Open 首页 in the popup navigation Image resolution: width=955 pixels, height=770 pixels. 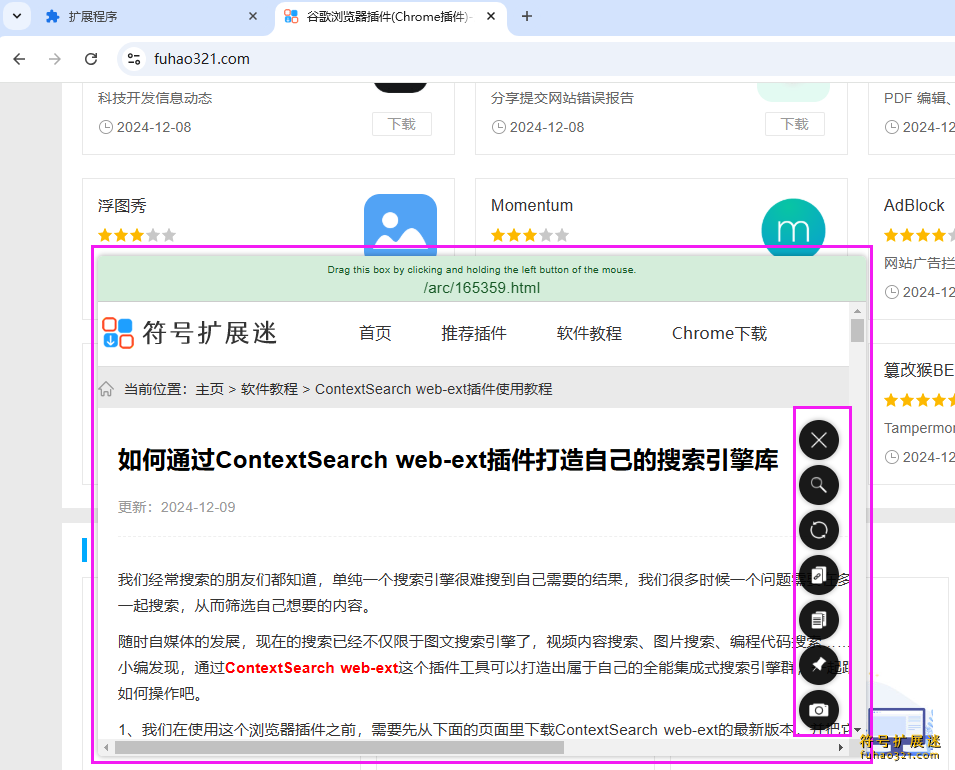click(375, 333)
